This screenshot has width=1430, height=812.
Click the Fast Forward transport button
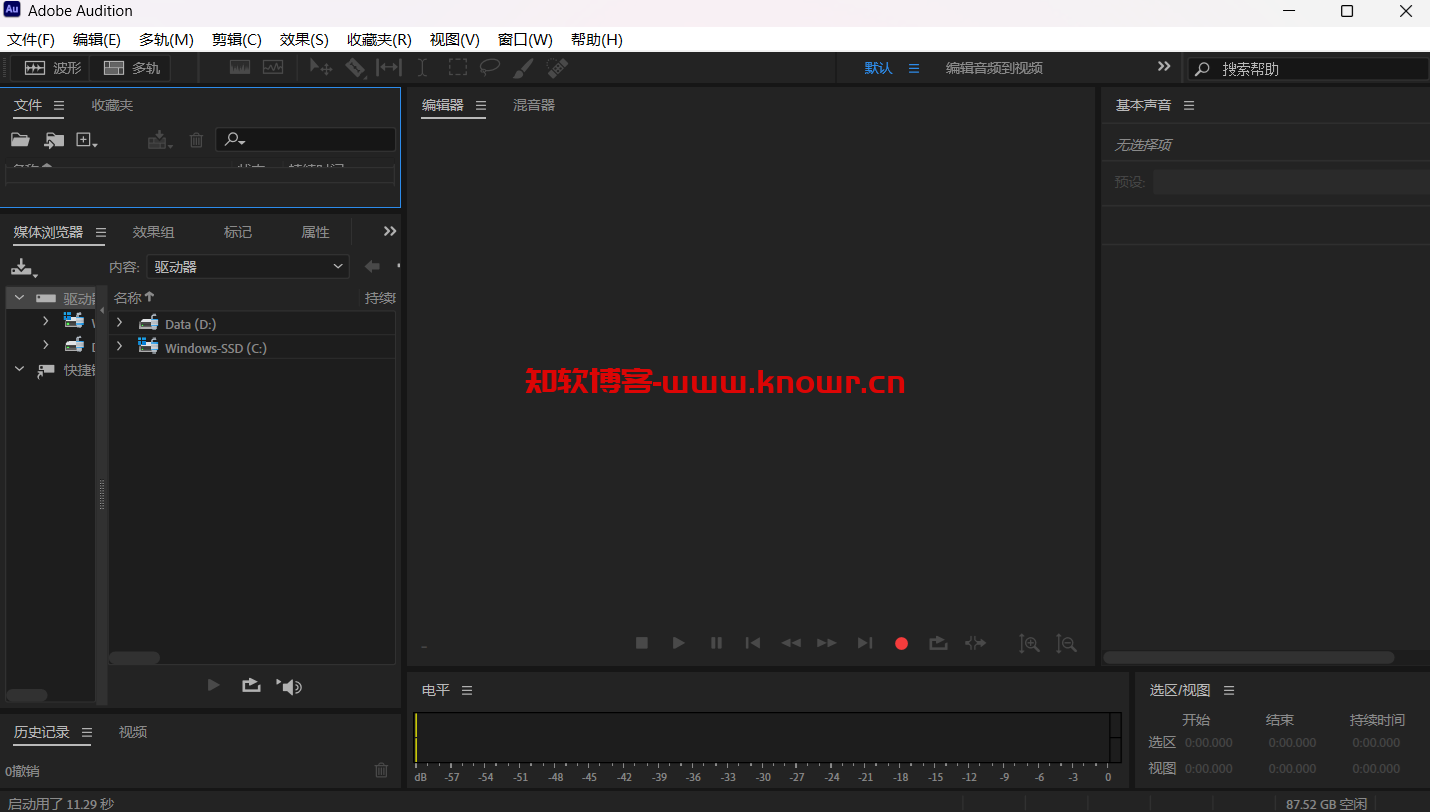[x=827, y=643]
